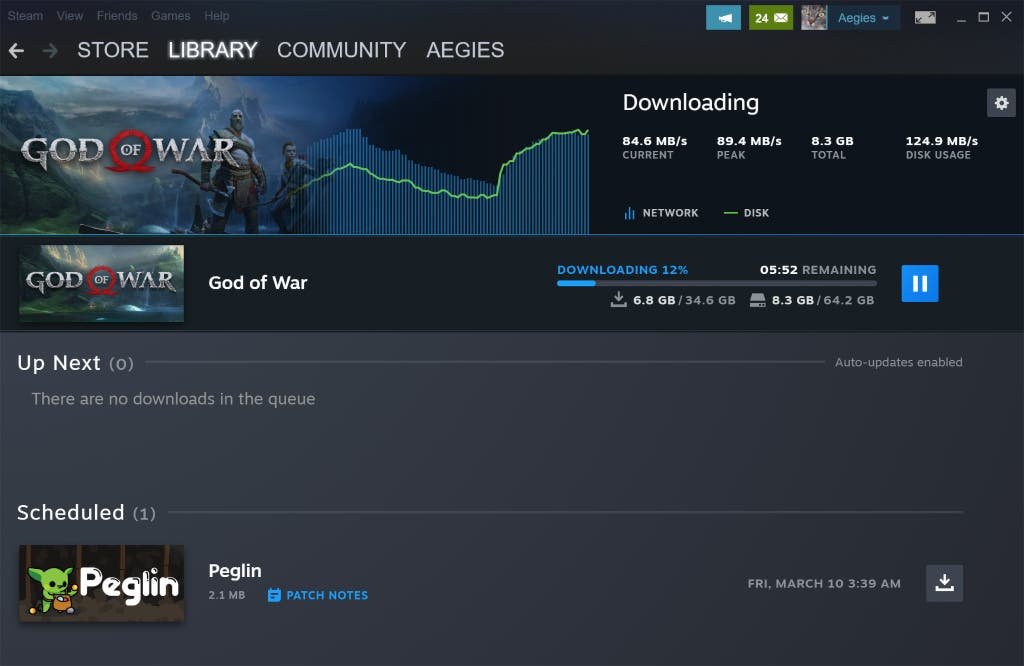The height and width of the screenshot is (666, 1024).
Task: Click the 84.6 MB/s CURRENT stat
Action: [654, 148]
